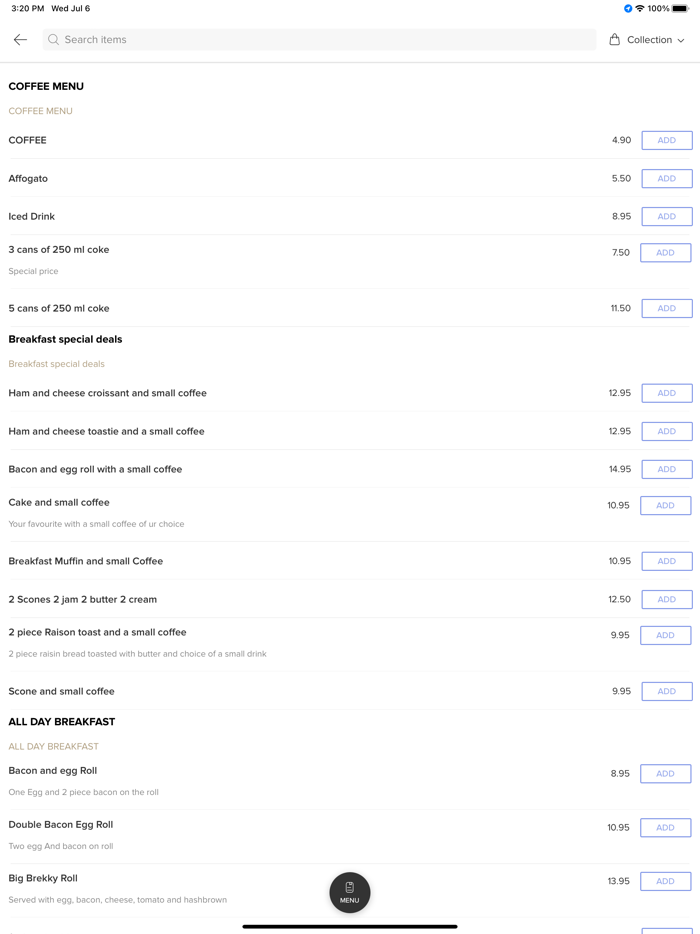Add Bacon and egg roll with small coffee

666,469
